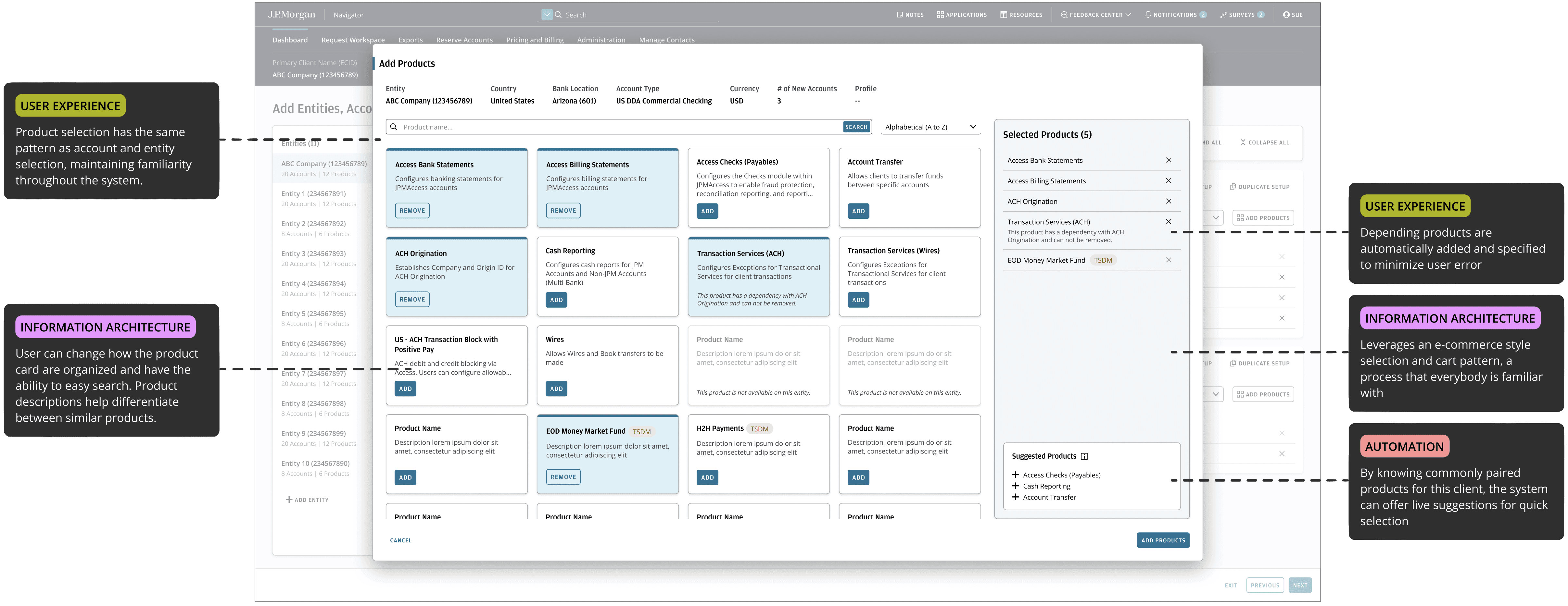This screenshot has width=1568, height=606.
Task: Open dropdown beside global Search field
Action: click(547, 15)
